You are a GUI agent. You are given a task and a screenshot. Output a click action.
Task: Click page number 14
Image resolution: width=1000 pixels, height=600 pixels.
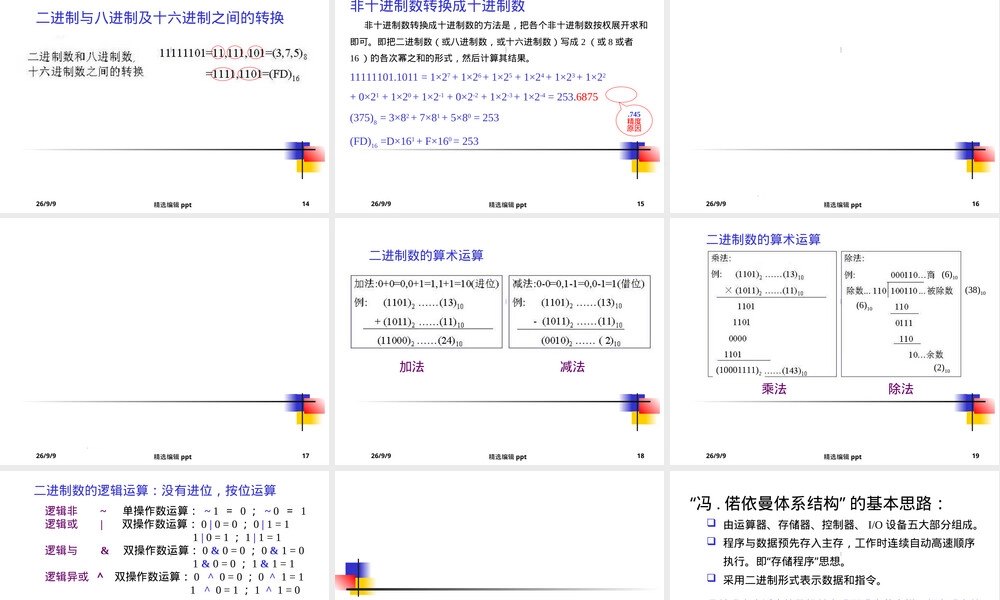[x=305, y=204]
